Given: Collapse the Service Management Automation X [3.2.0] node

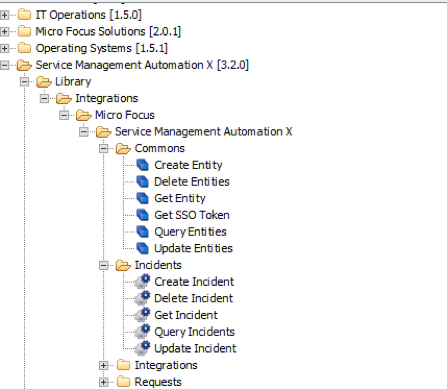Looking at the screenshot, I should point(4,65).
